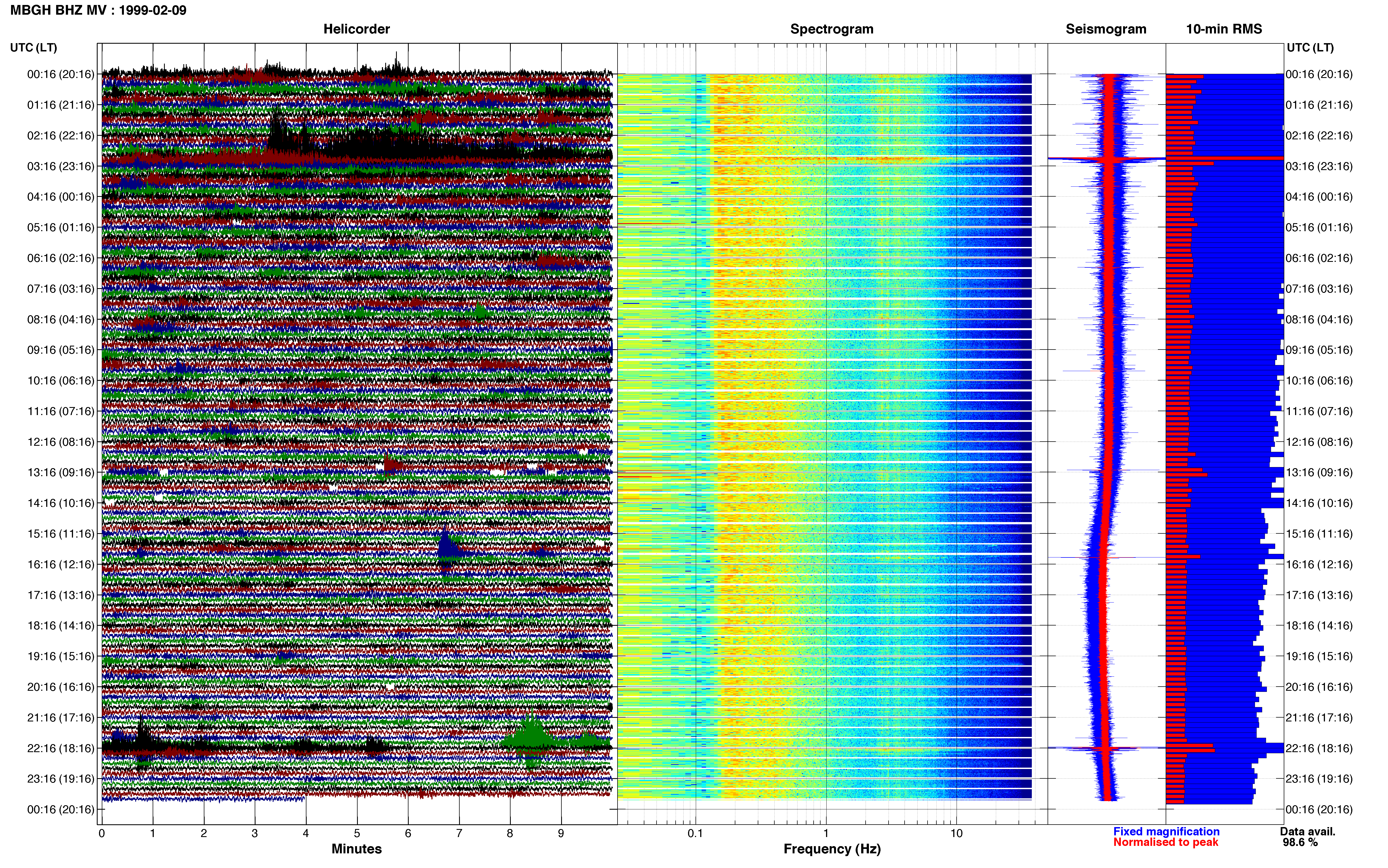Image resolution: width=1388 pixels, height=868 pixels.
Task: Click minute tick label '7' on Helicorder axis
Action: pyautogui.click(x=459, y=833)
